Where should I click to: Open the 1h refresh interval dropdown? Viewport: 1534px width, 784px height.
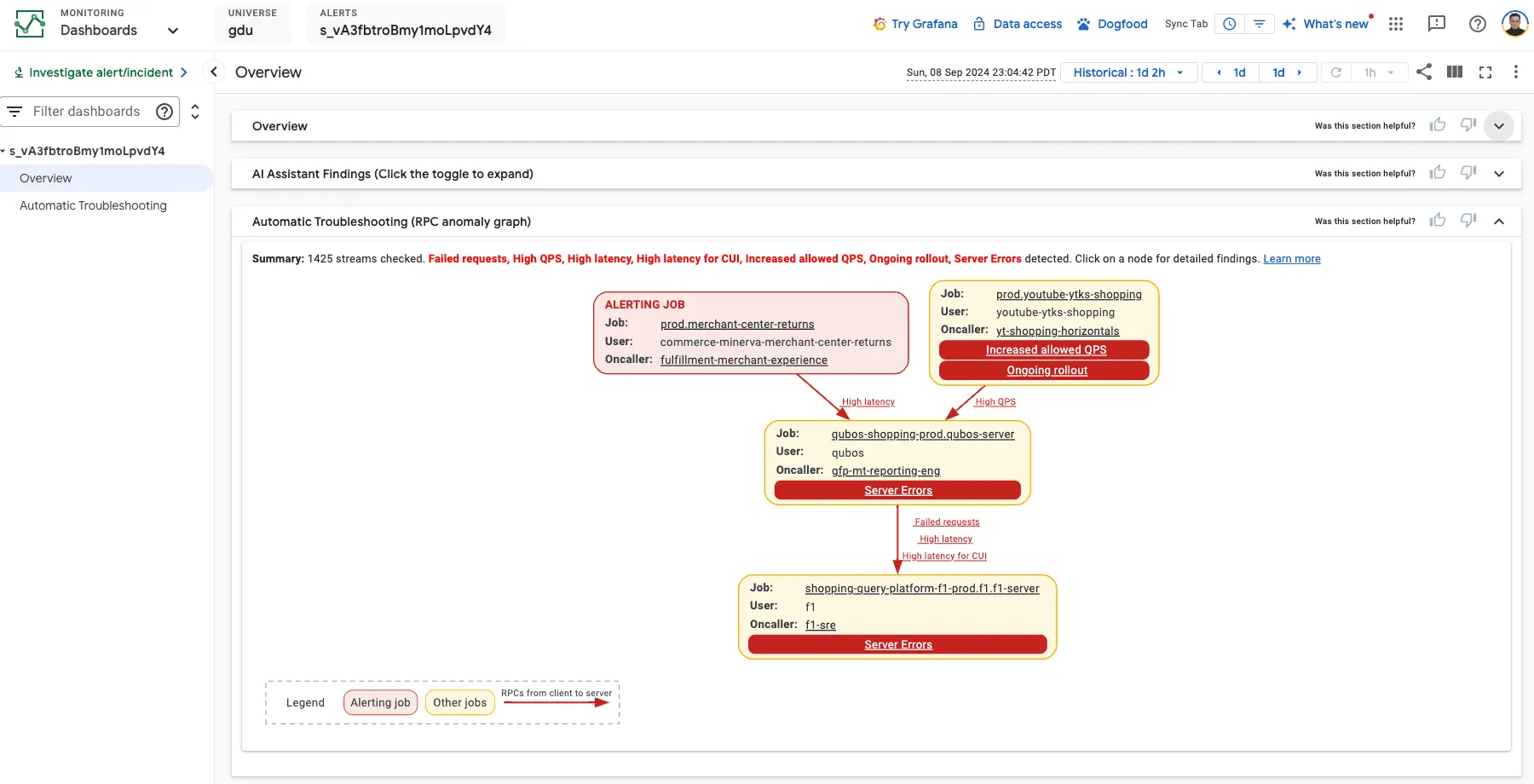pyautogui.click(x=1379, y=72)
